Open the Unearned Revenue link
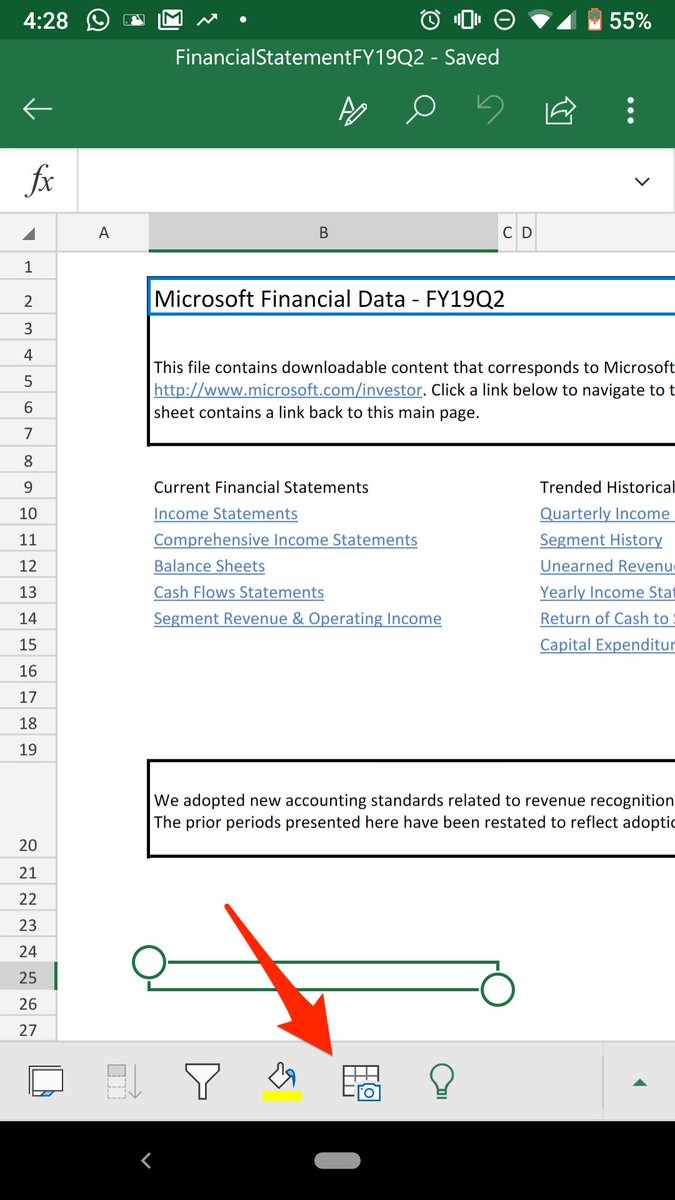The height and width of the screenshot is (1200, 675). tap(607, 566)
